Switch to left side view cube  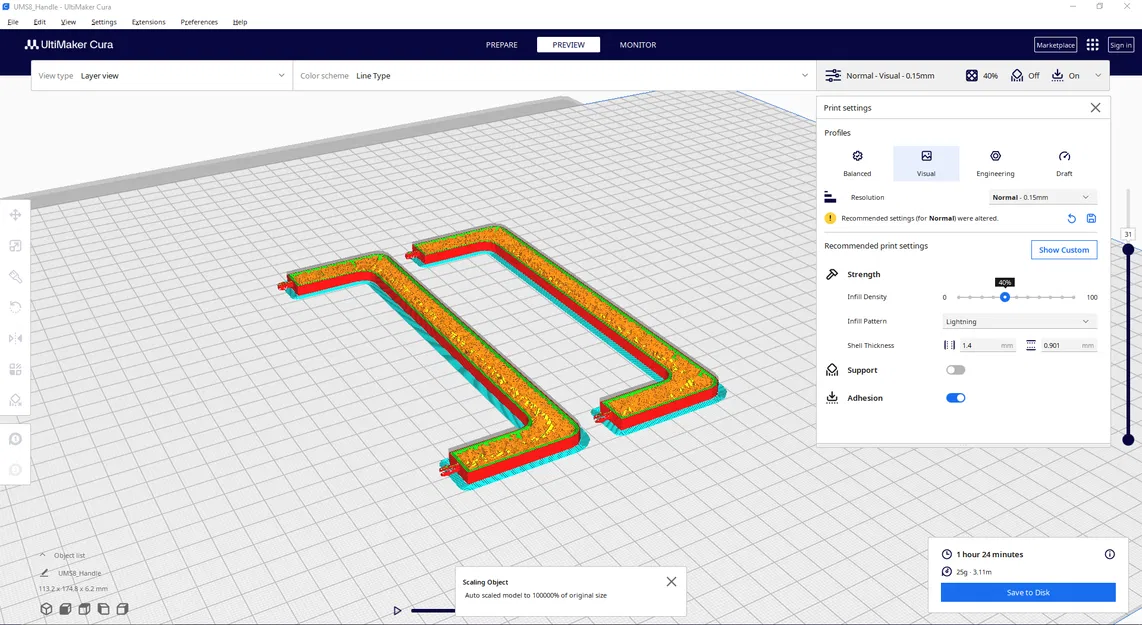pyautogui.click(x=103, y=609)
